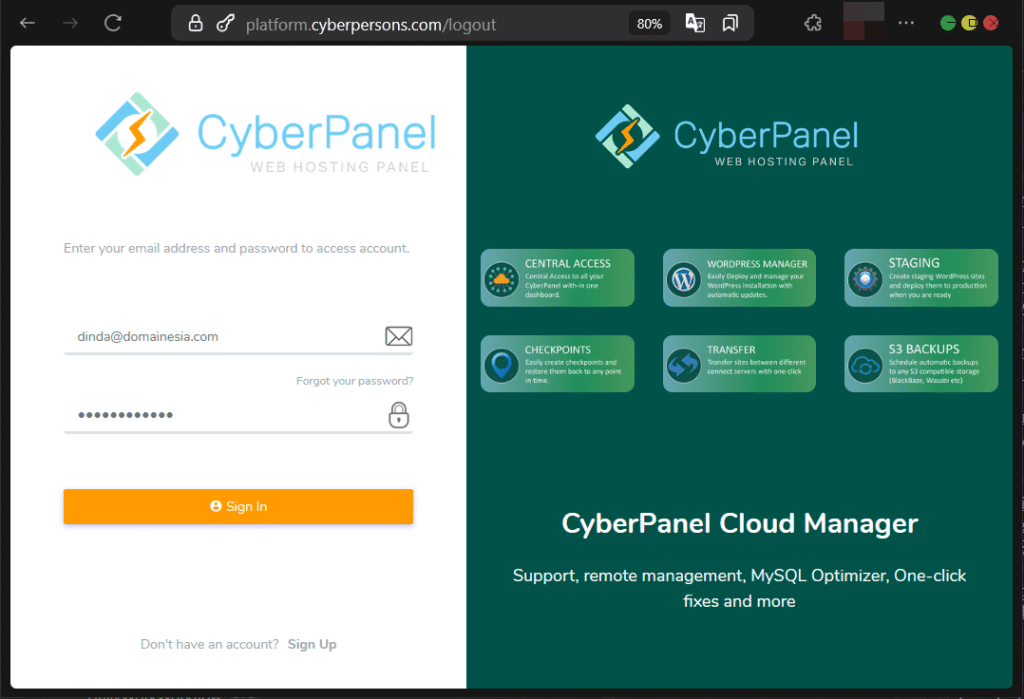Select the platform.cyberpersons.com/logout URL field
Screen dimensions: 1024x699
(x=370, y=25)
